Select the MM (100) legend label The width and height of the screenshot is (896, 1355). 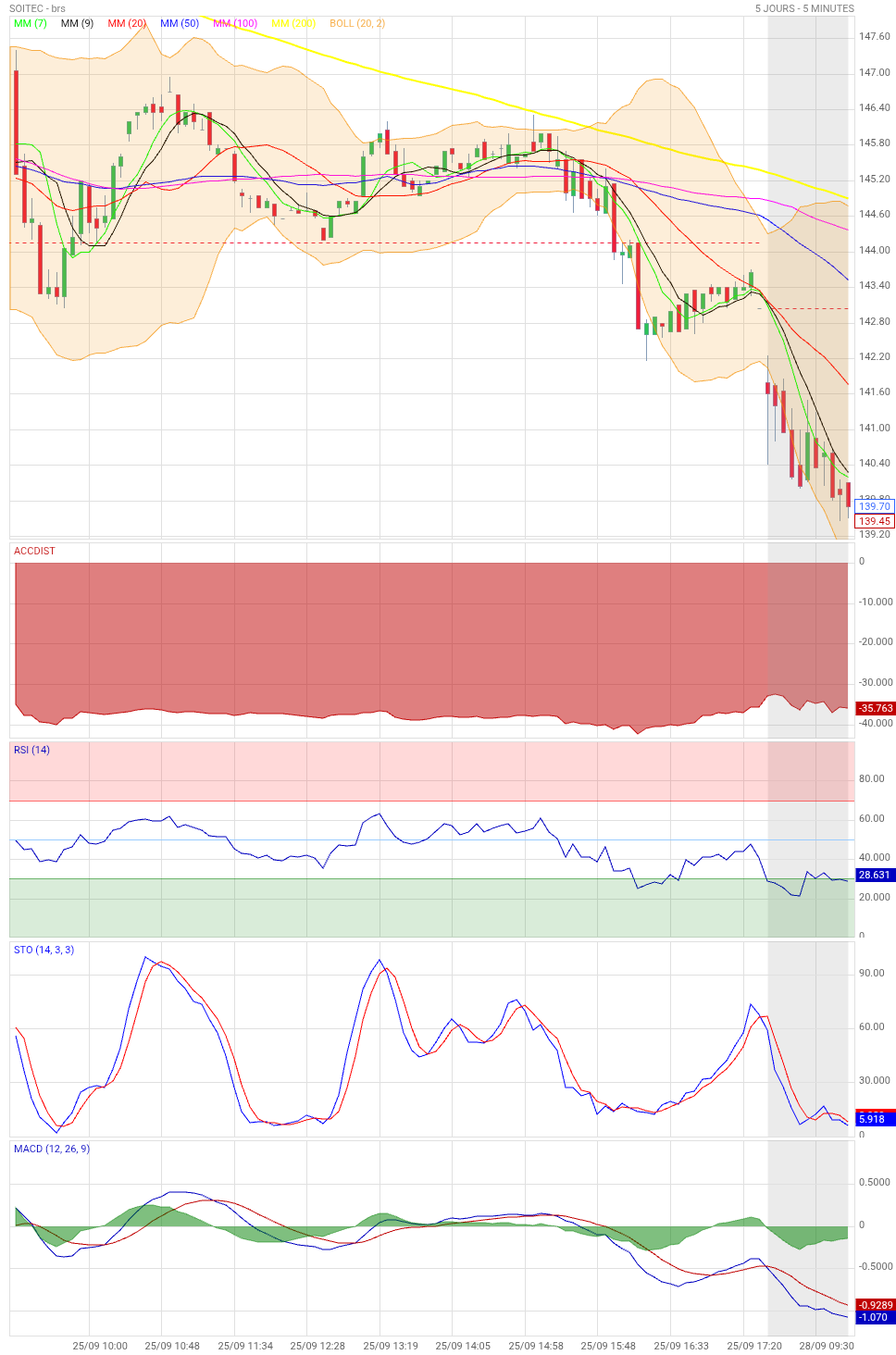click(x=235, y=23)
